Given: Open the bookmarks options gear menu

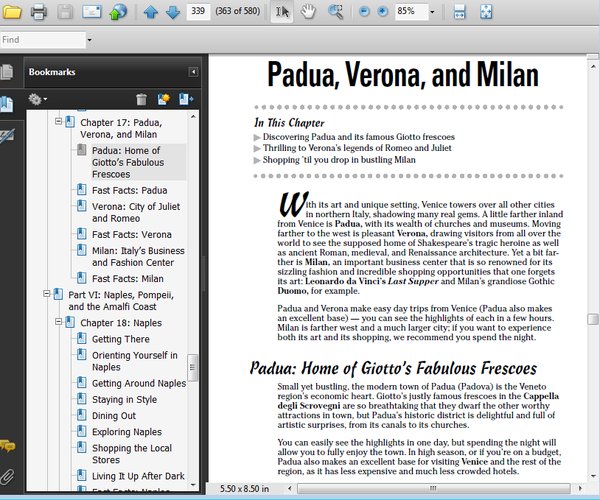Looking at the screenshot, I should (38, 99).
